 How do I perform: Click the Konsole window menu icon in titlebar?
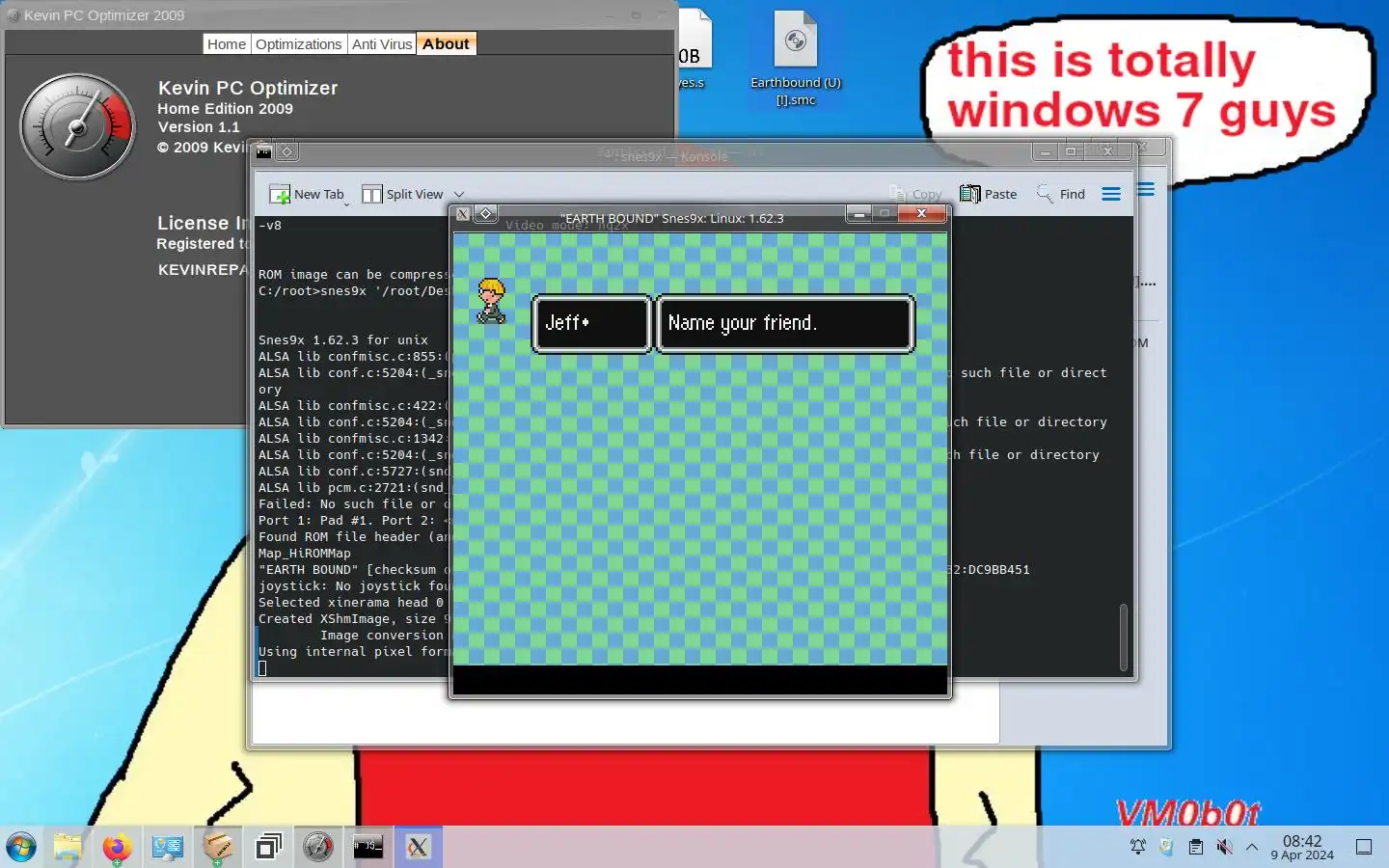263,151
